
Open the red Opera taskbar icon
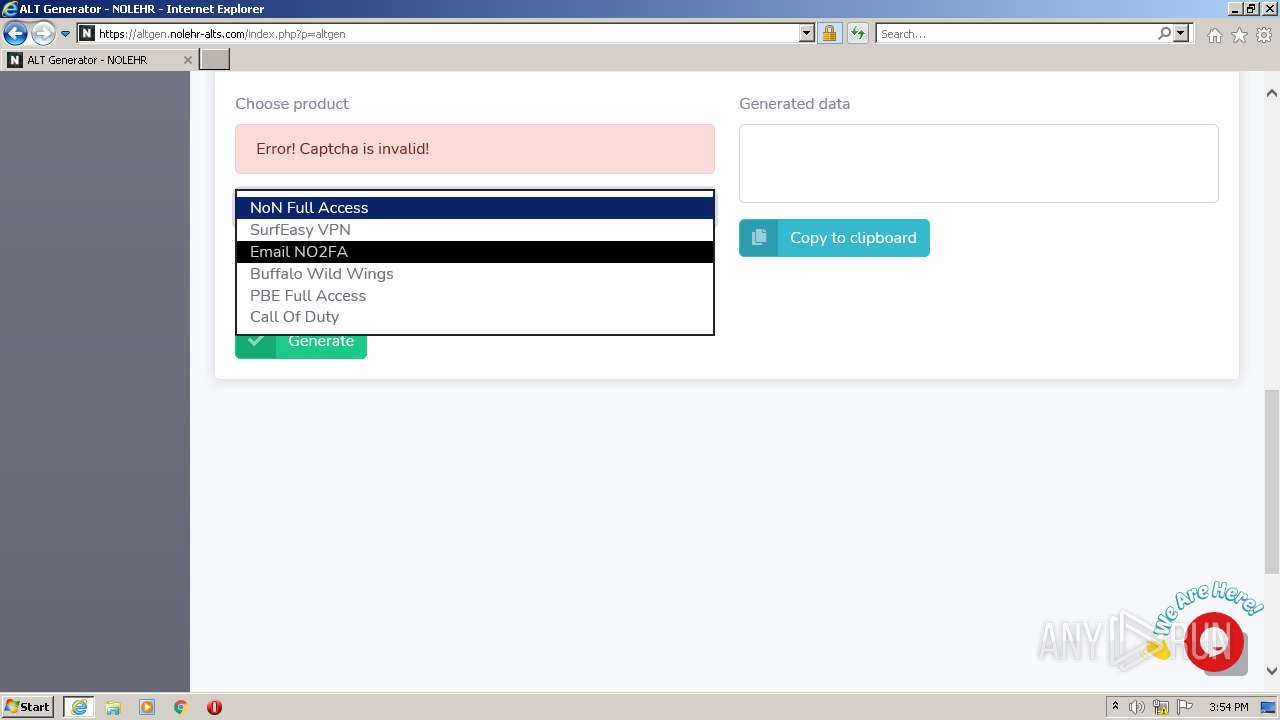(x=214, y=707)
